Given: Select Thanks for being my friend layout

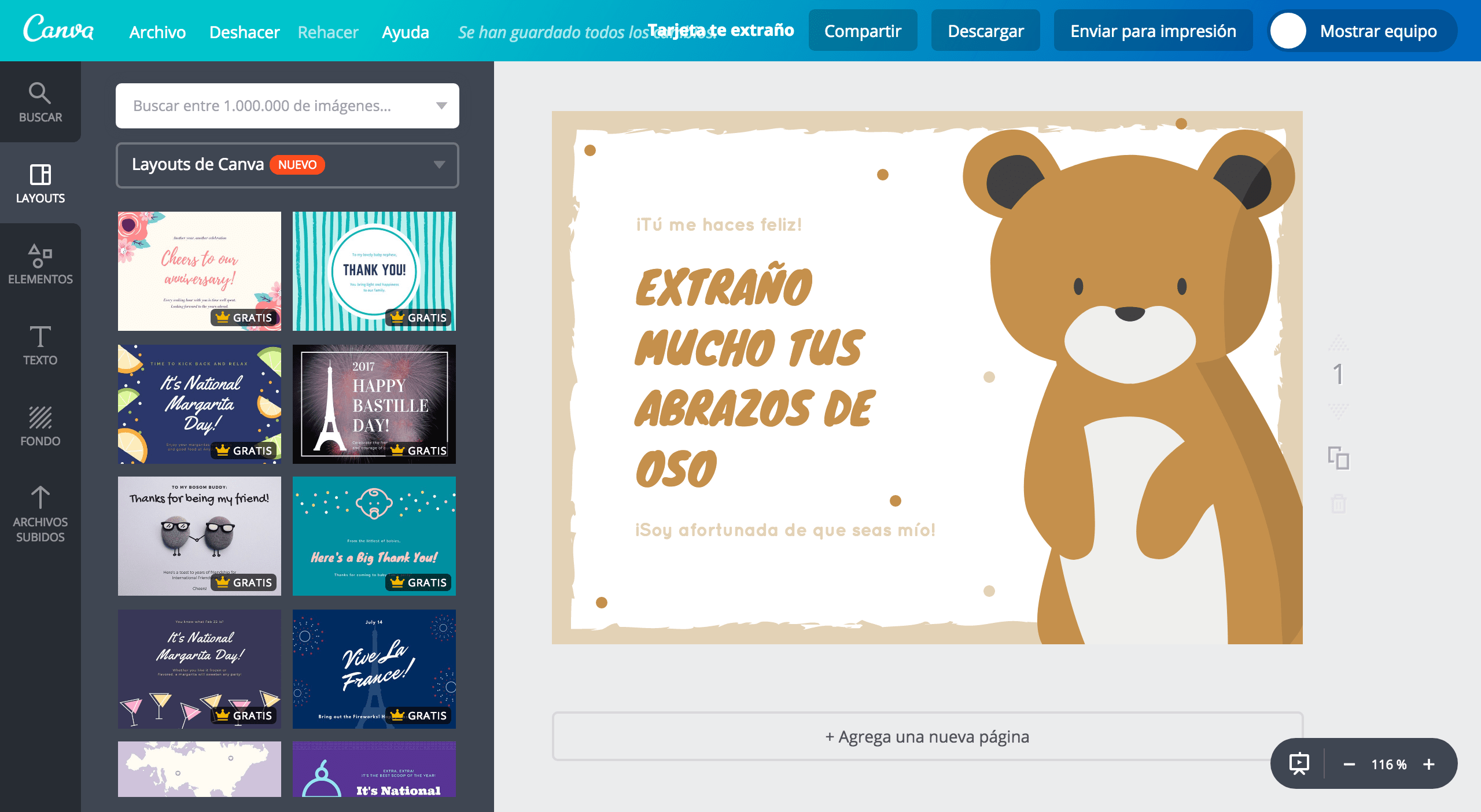Looking at the screenshot, I should point(200,536).
